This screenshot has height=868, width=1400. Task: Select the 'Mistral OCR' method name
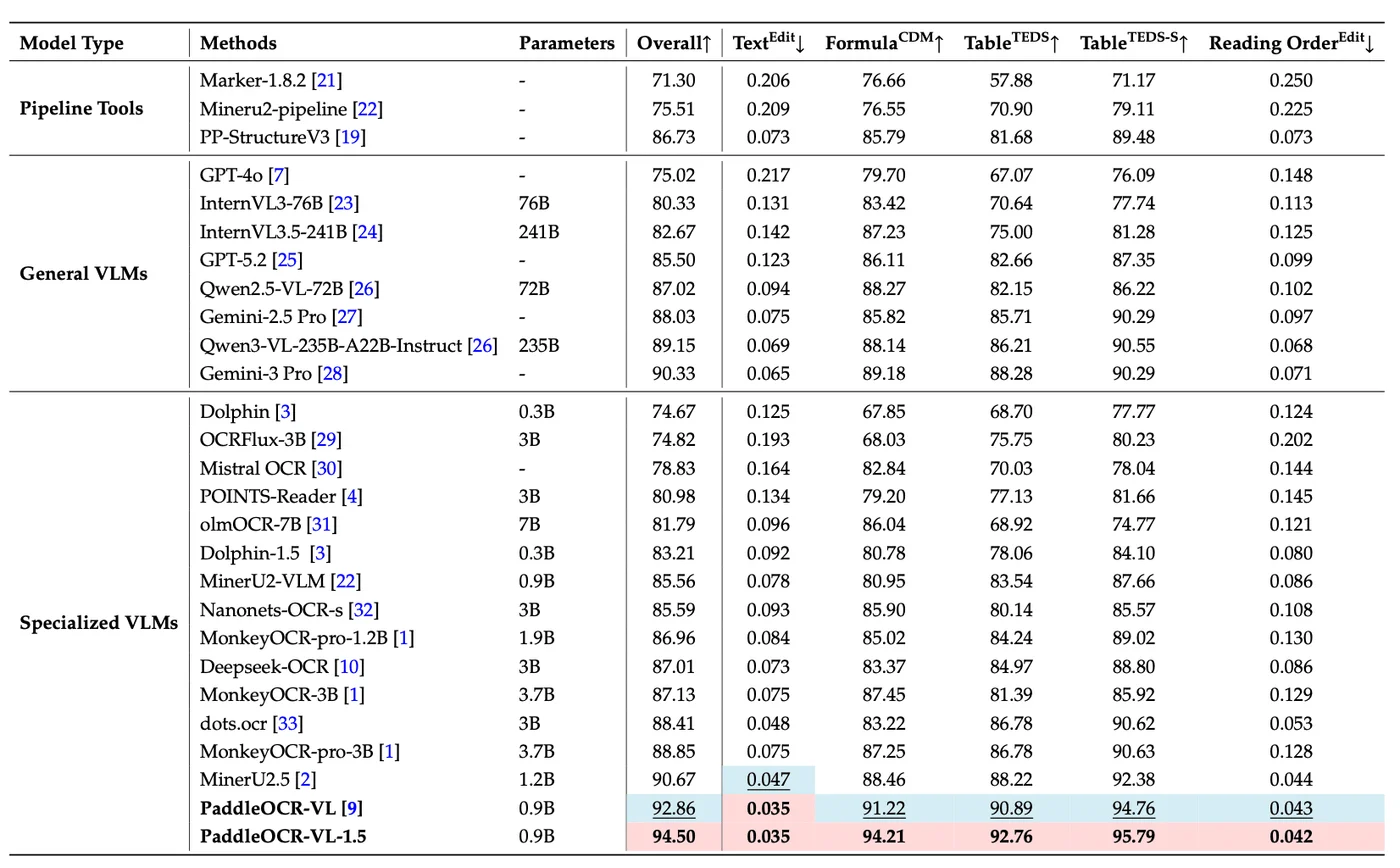coord(254,468)
